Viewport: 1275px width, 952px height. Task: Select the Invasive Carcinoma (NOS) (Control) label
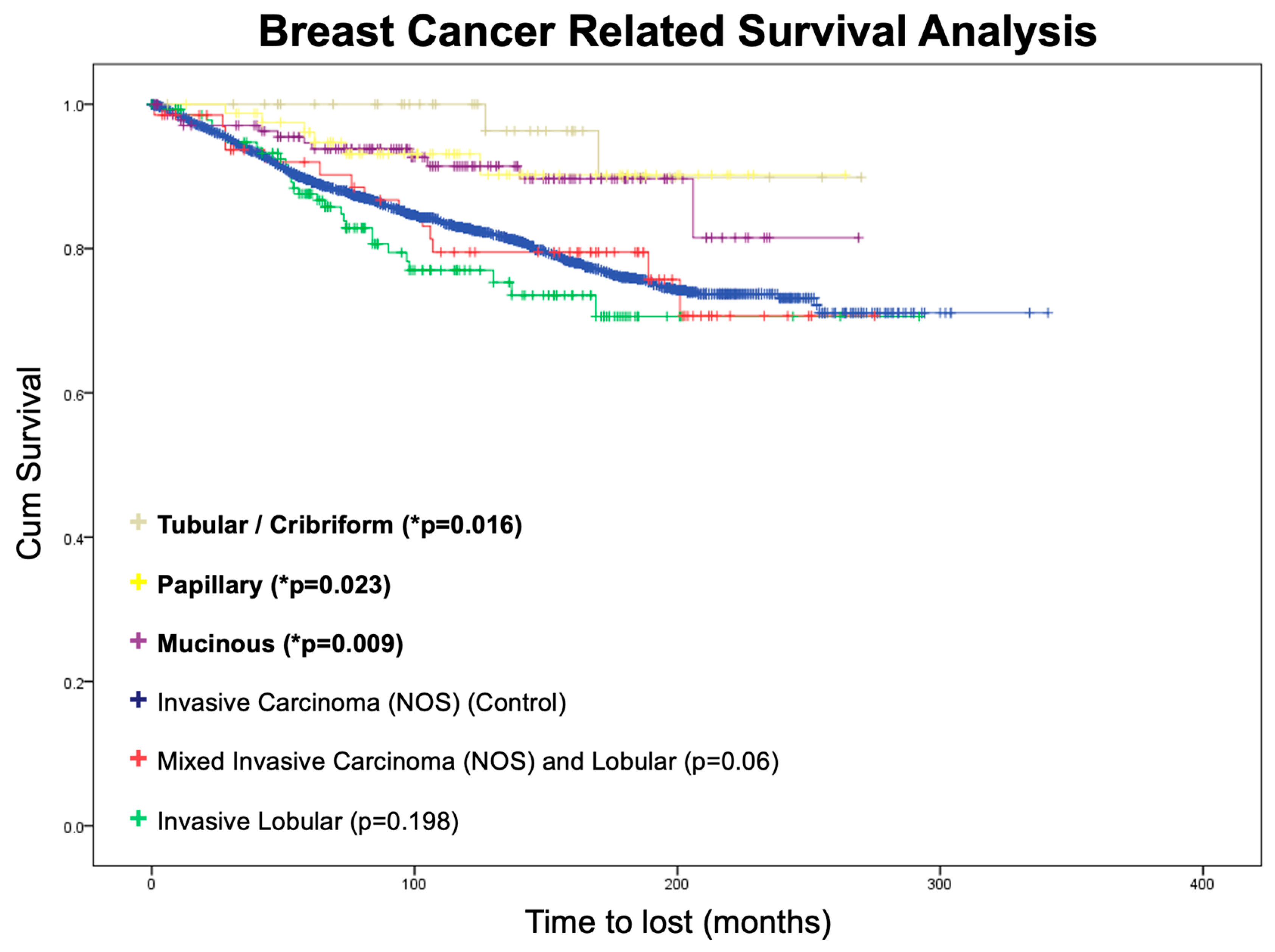coord(362,703)
